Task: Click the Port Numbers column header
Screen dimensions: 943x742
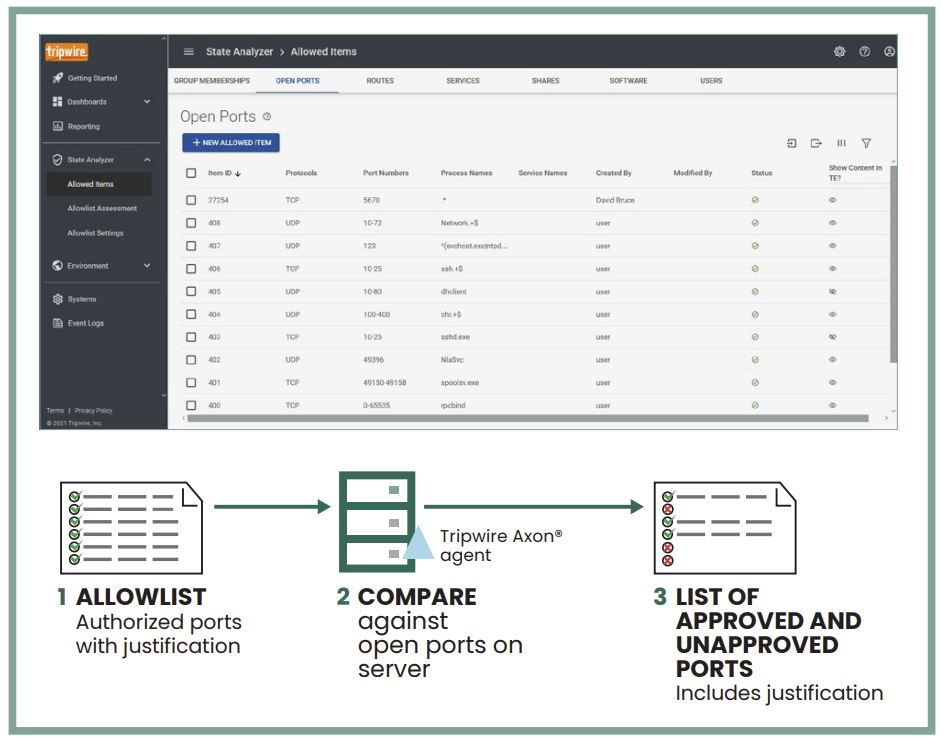Action: 385,173
